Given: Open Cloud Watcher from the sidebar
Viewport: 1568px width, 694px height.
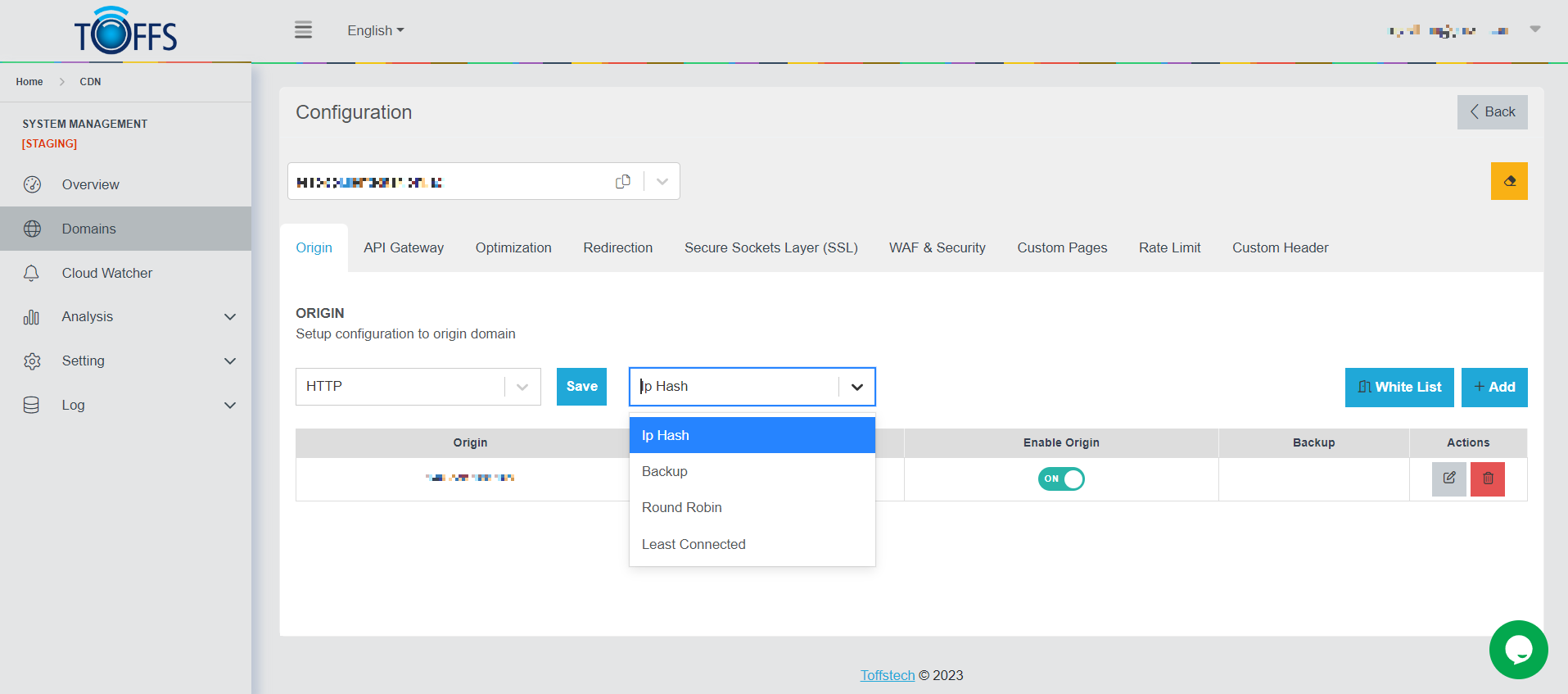Looking at the screenshot, I should coord(106,273).
